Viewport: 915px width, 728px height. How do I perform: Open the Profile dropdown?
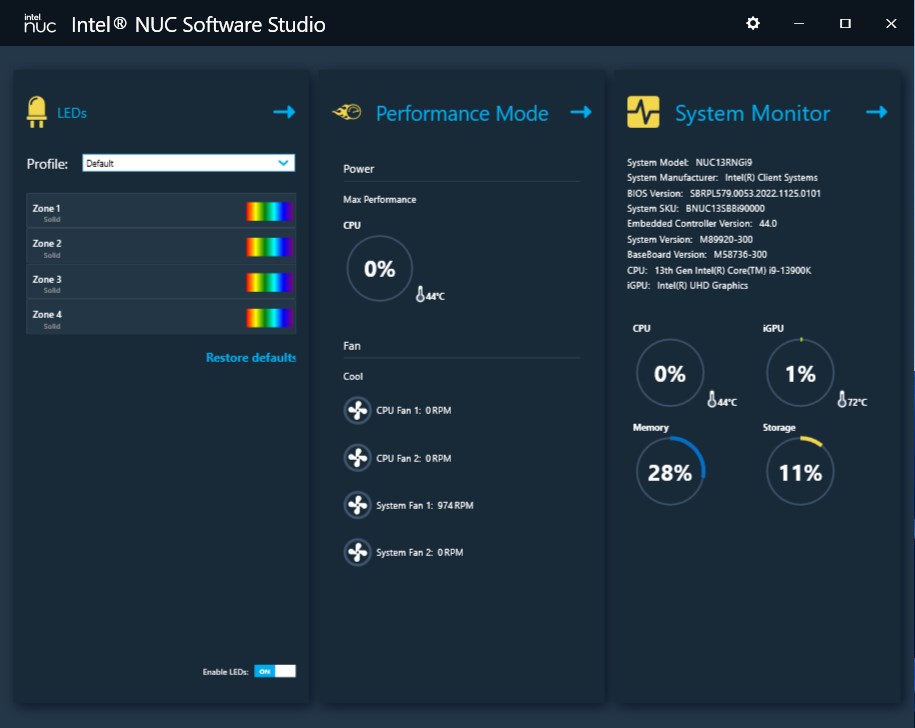click(188, 163)
